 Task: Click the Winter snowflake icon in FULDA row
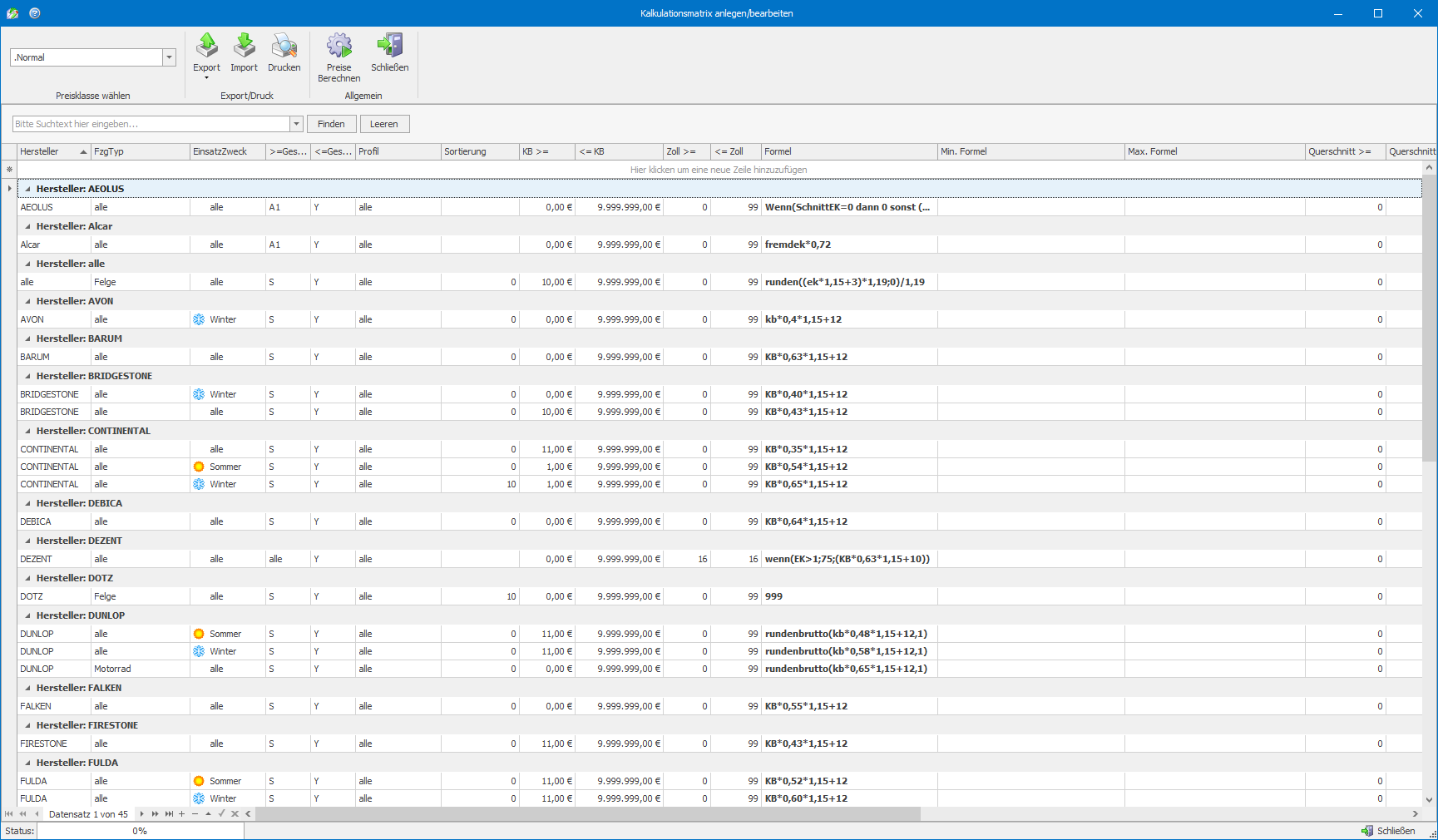(x=199, y=798)
